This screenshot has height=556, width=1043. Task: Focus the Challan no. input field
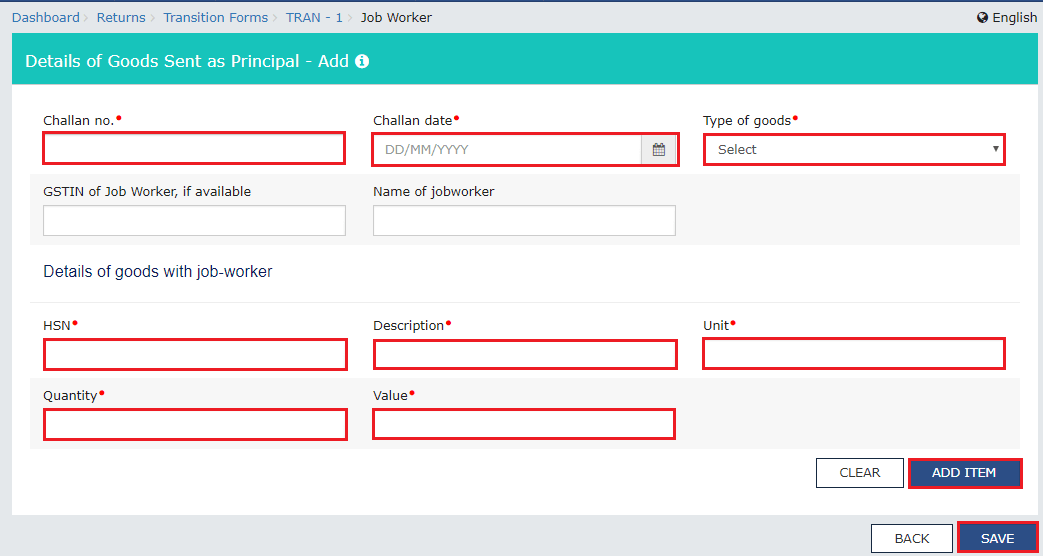[194, 149]
